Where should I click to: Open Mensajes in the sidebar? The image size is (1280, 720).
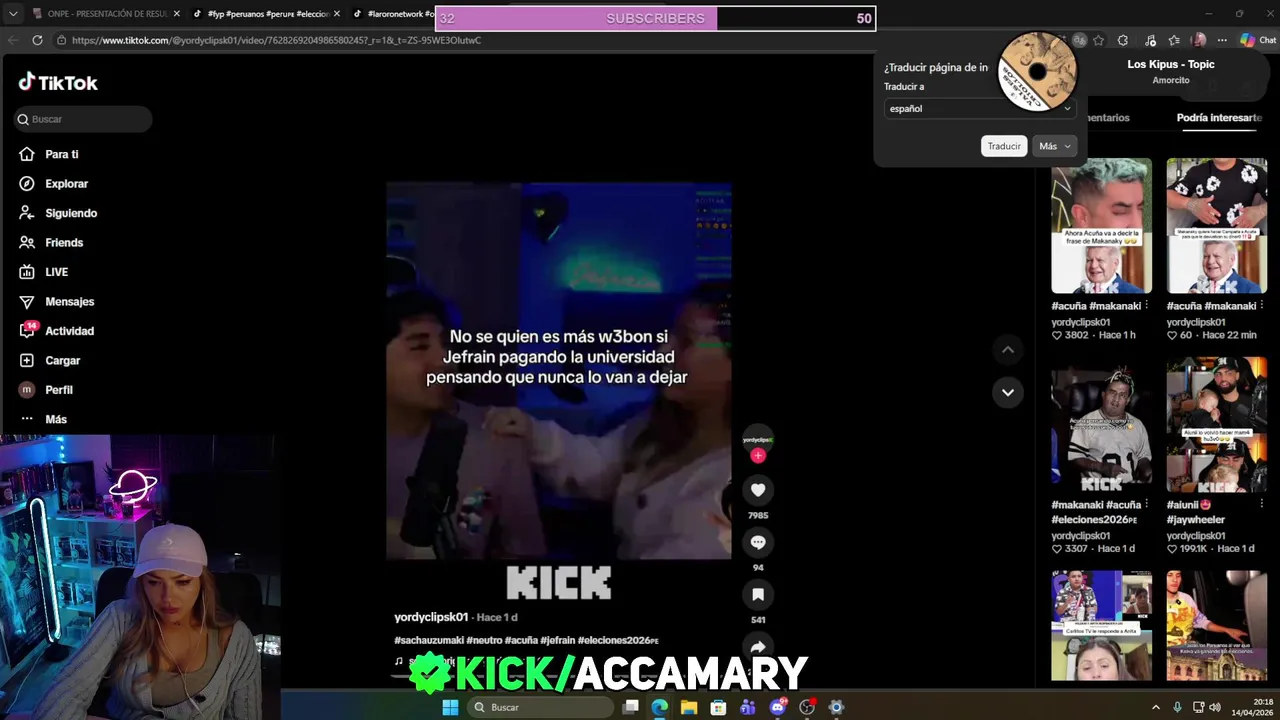[57, 301]
